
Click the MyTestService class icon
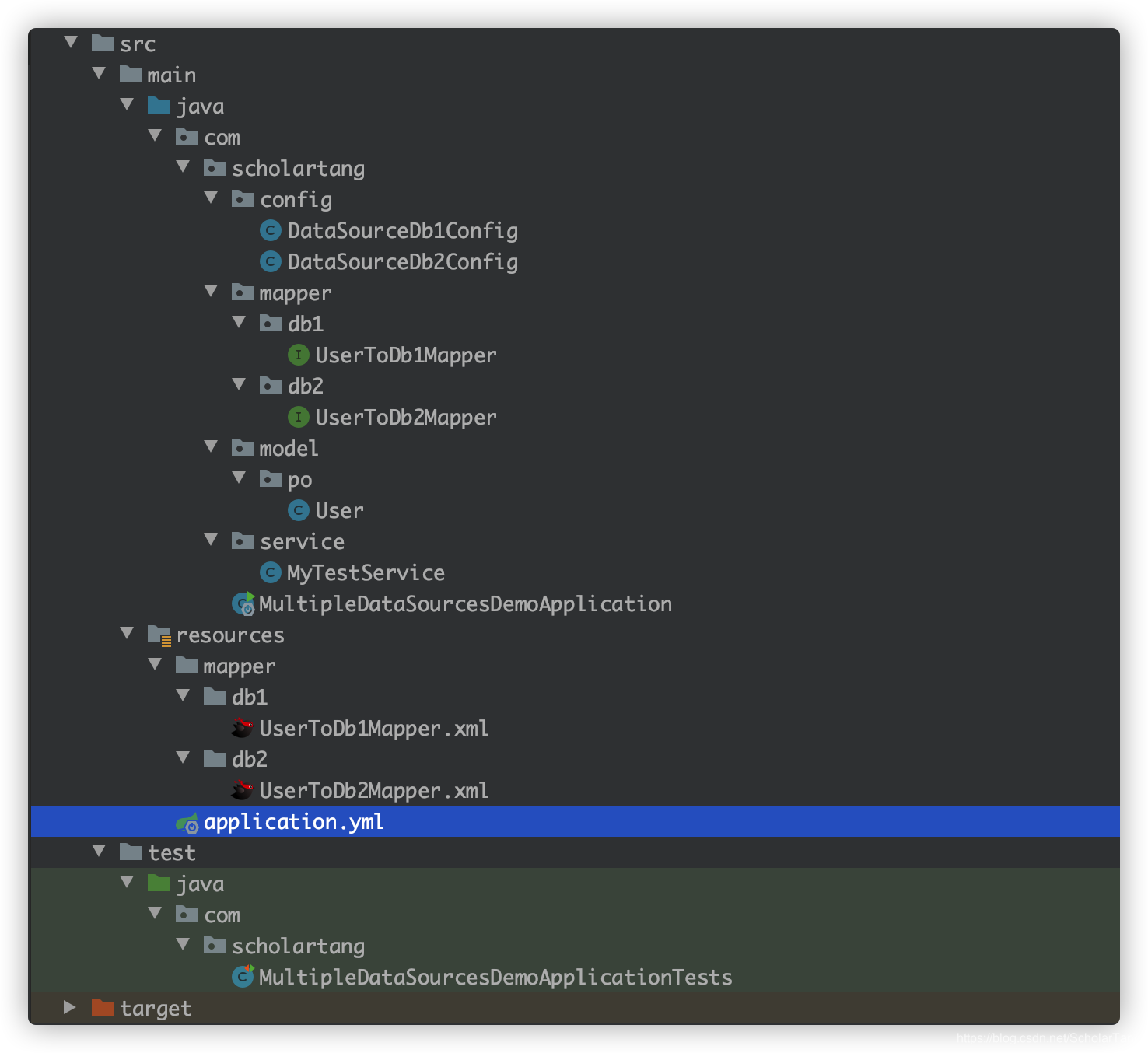[x=270, y=572]
